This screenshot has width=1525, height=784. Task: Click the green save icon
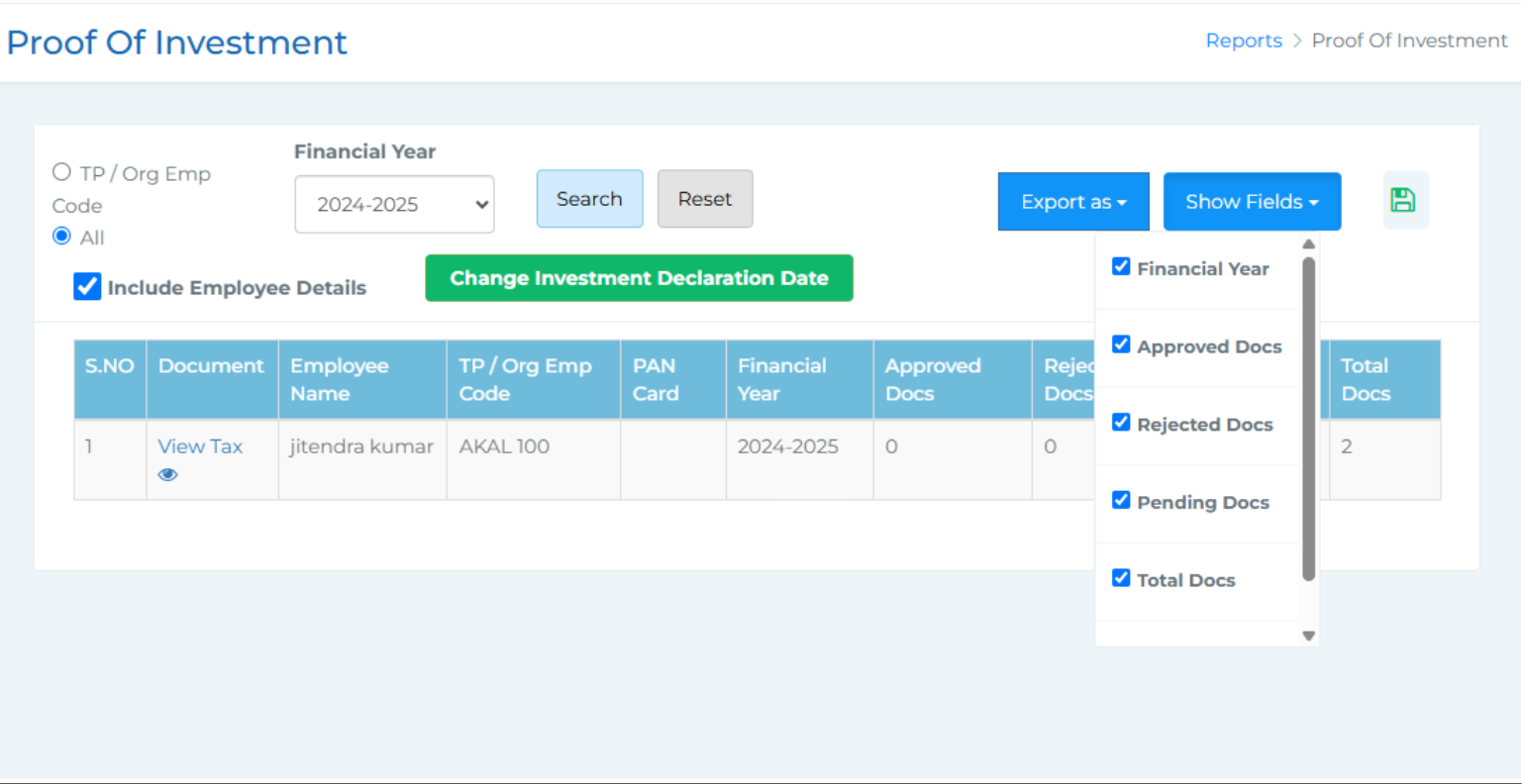[1403, 201]
